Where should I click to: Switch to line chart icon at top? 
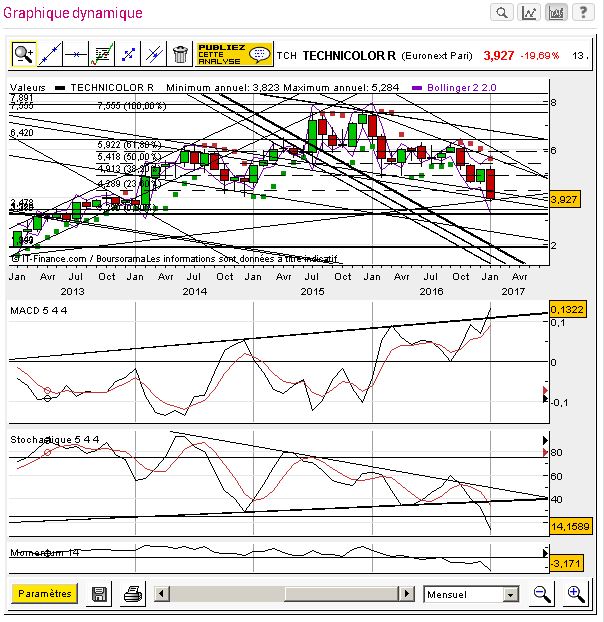click(x=529, y=13)
